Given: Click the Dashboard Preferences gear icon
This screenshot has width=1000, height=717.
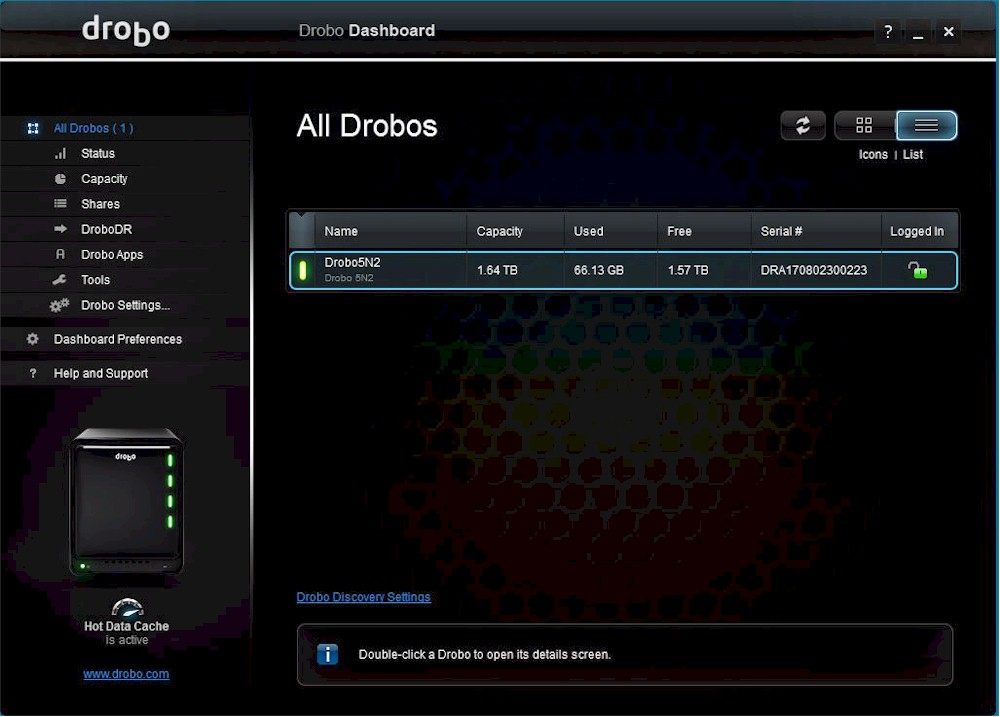Looking at the screenshot, I should click(x=33, y=339).
